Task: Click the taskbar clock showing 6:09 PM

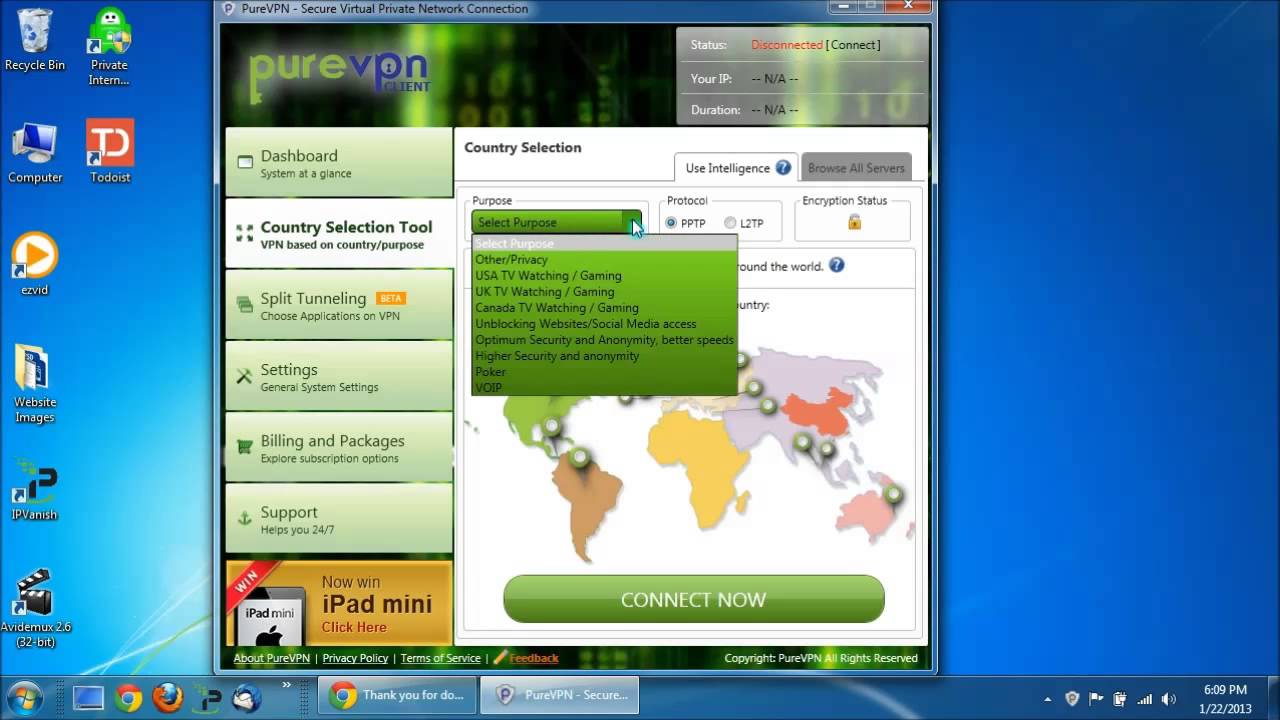Action: (x=1225, y=698)
